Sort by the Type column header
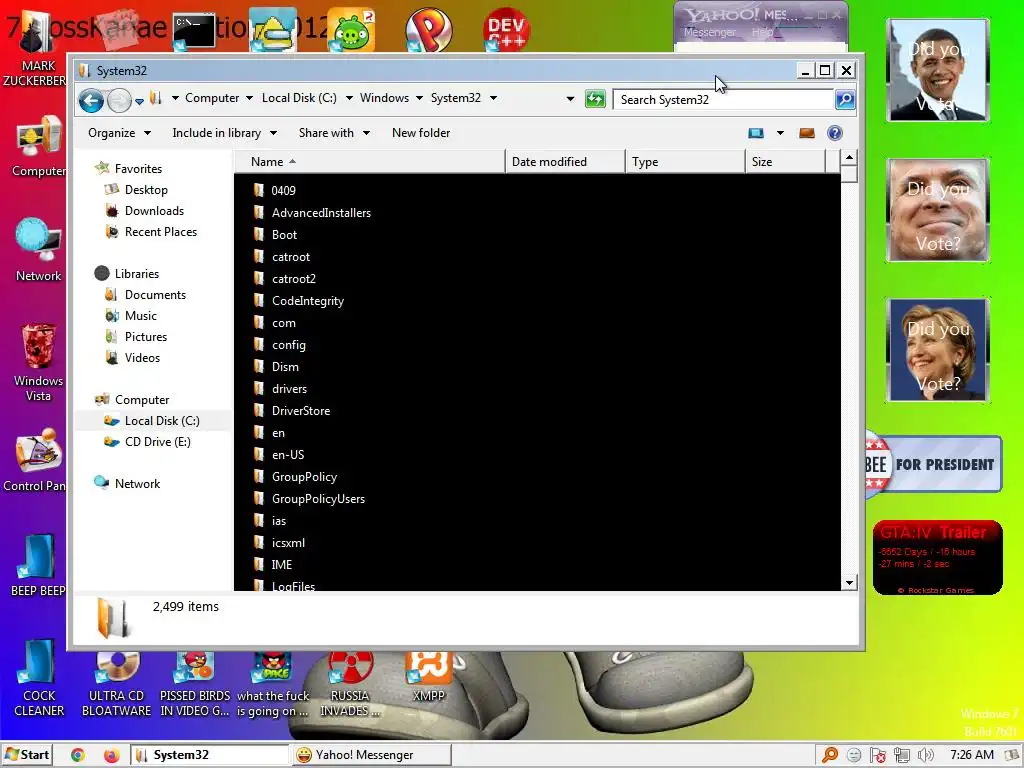The width and height of the screenshot is (1024, 768). pyautogui.click(x=685, y=162)
